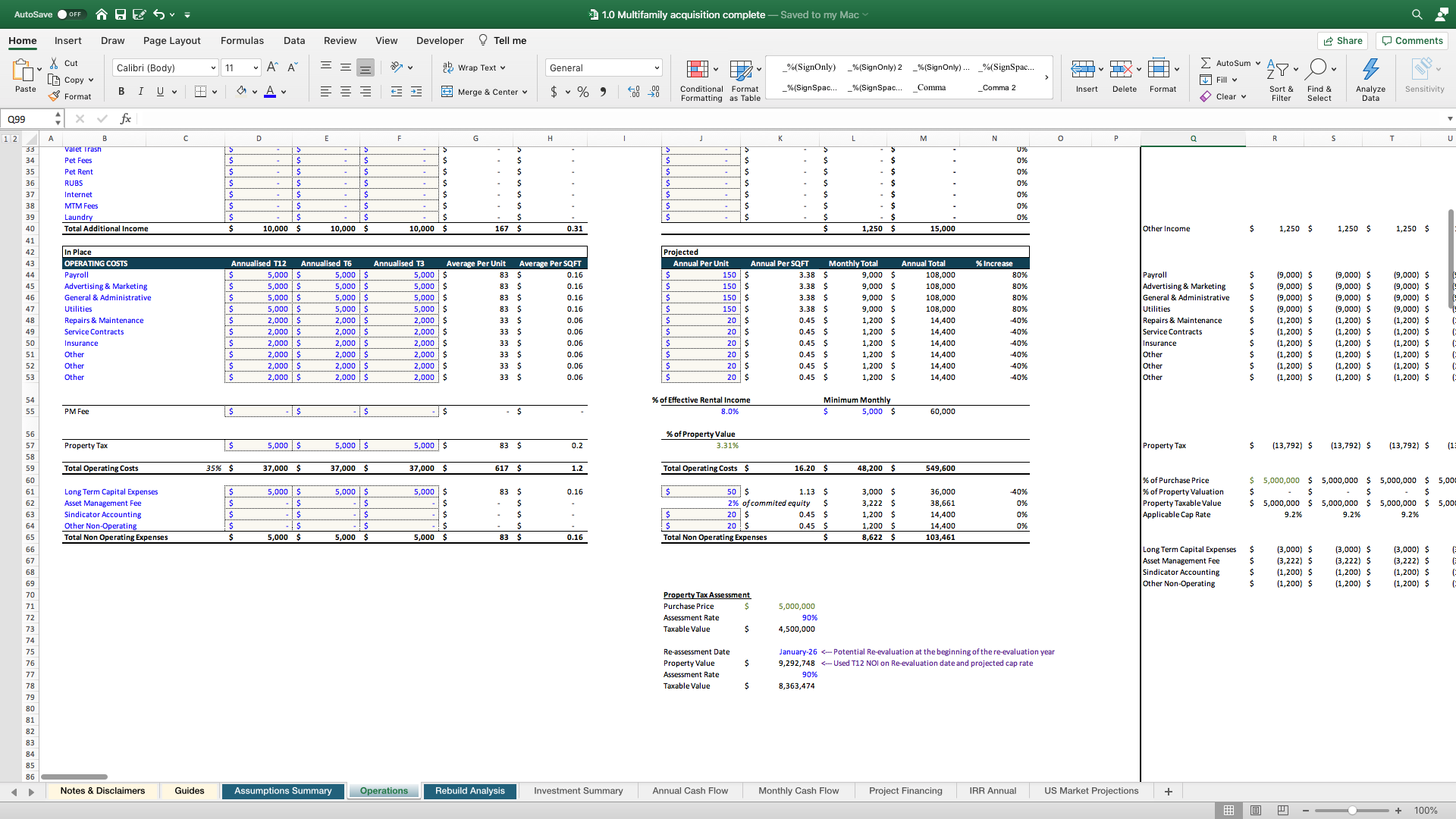The image size is (1456, 819).
Task: Switch to the Formulas ribbon tab
Action: pos(242,40)
